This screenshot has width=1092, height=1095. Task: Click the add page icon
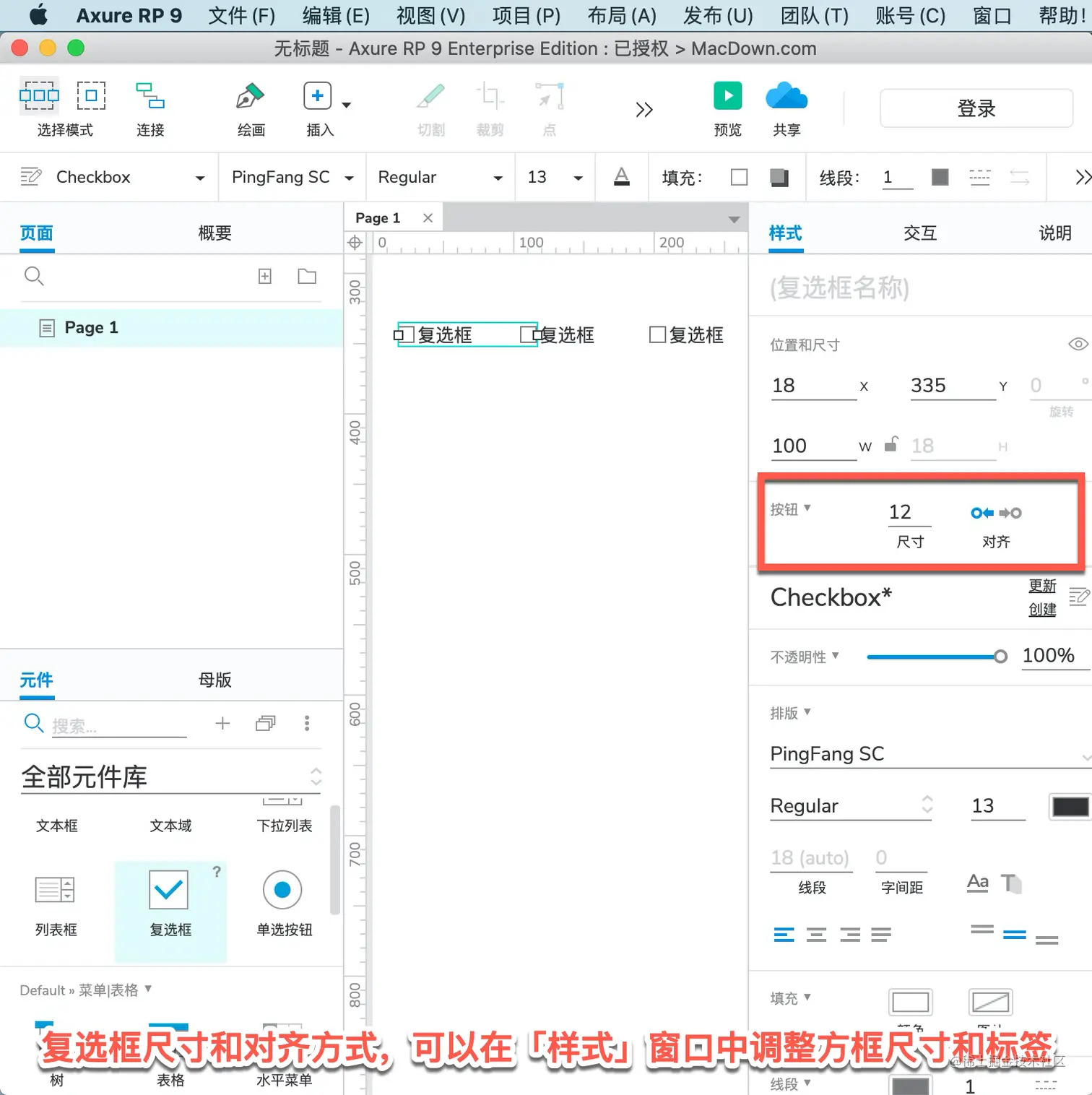tap(265, 276)
